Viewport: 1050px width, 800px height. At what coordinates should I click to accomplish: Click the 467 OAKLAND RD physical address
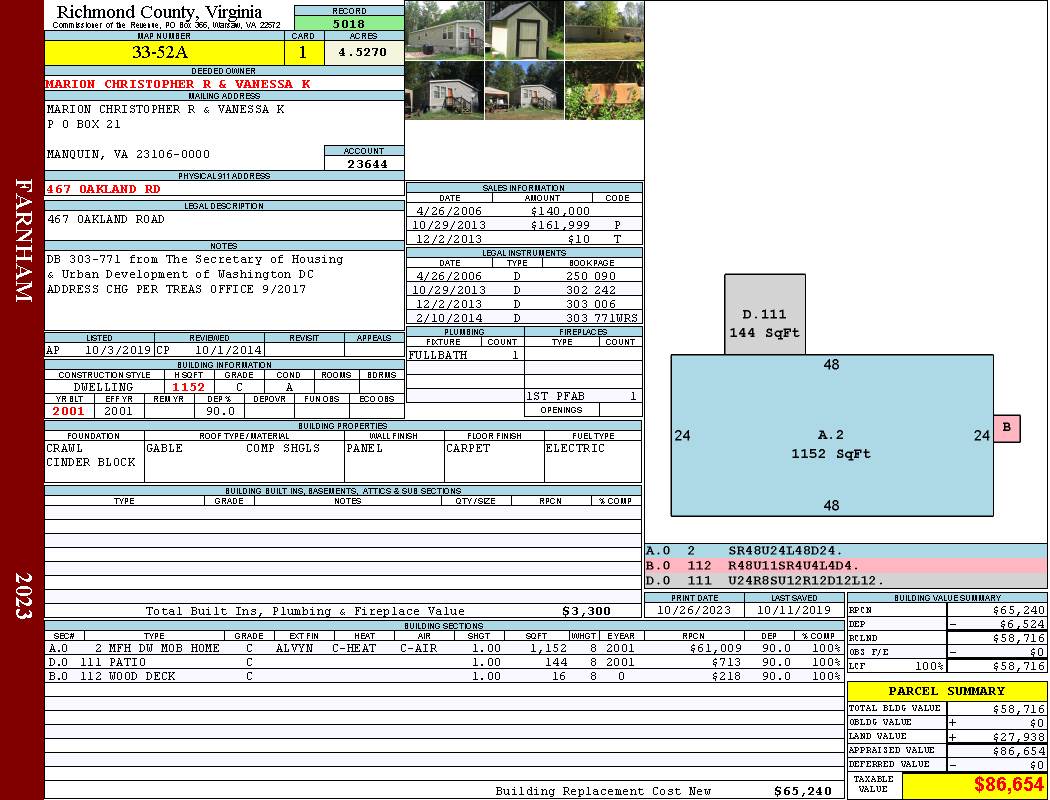(103, 189)
